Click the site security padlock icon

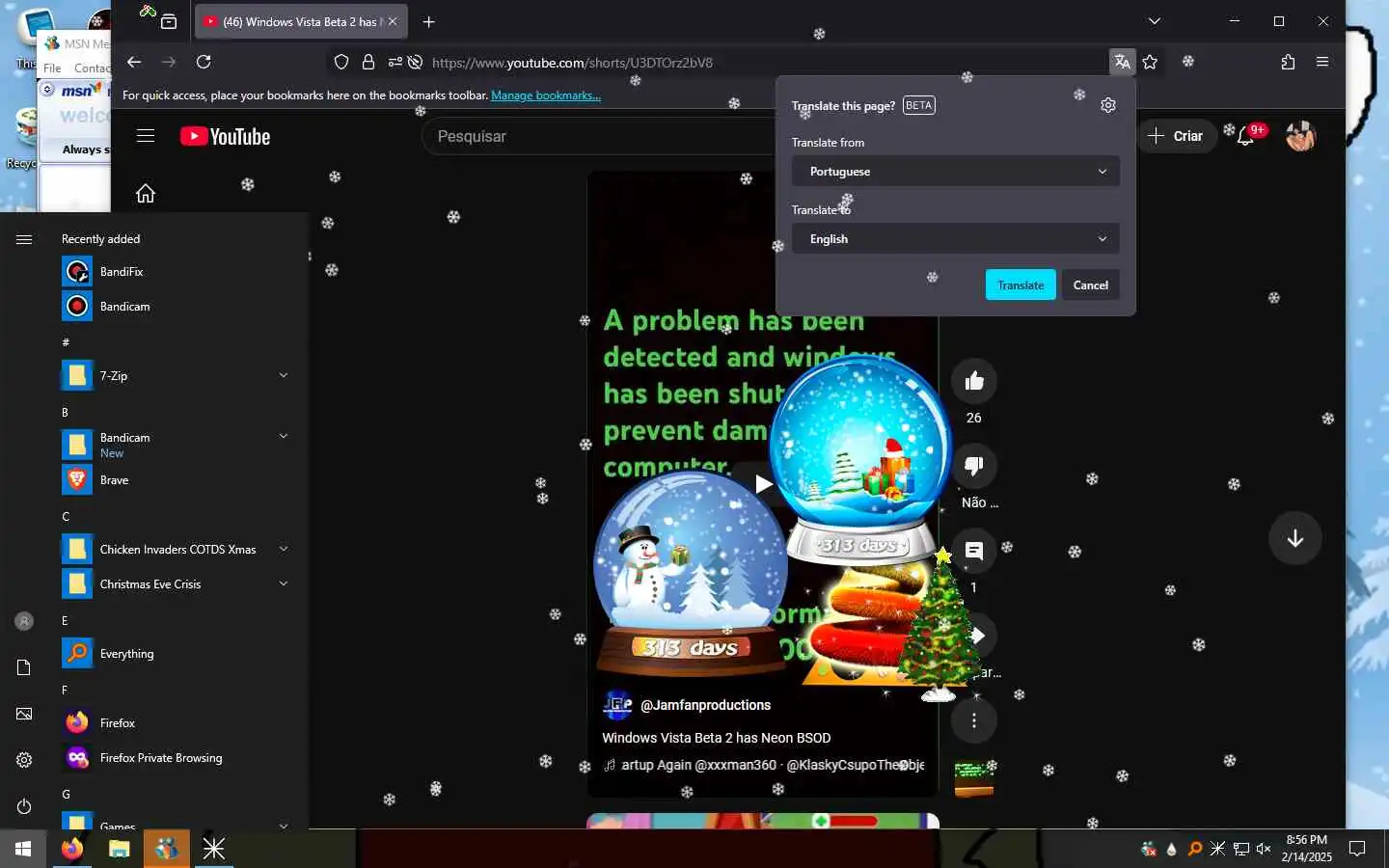[368, 62]
